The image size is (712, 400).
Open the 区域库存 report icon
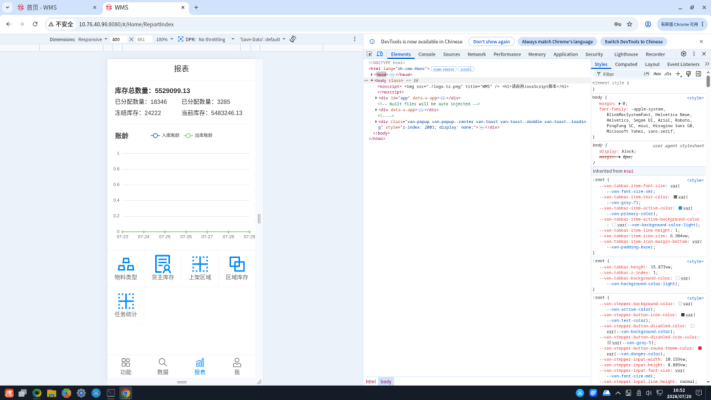point(237,268)
